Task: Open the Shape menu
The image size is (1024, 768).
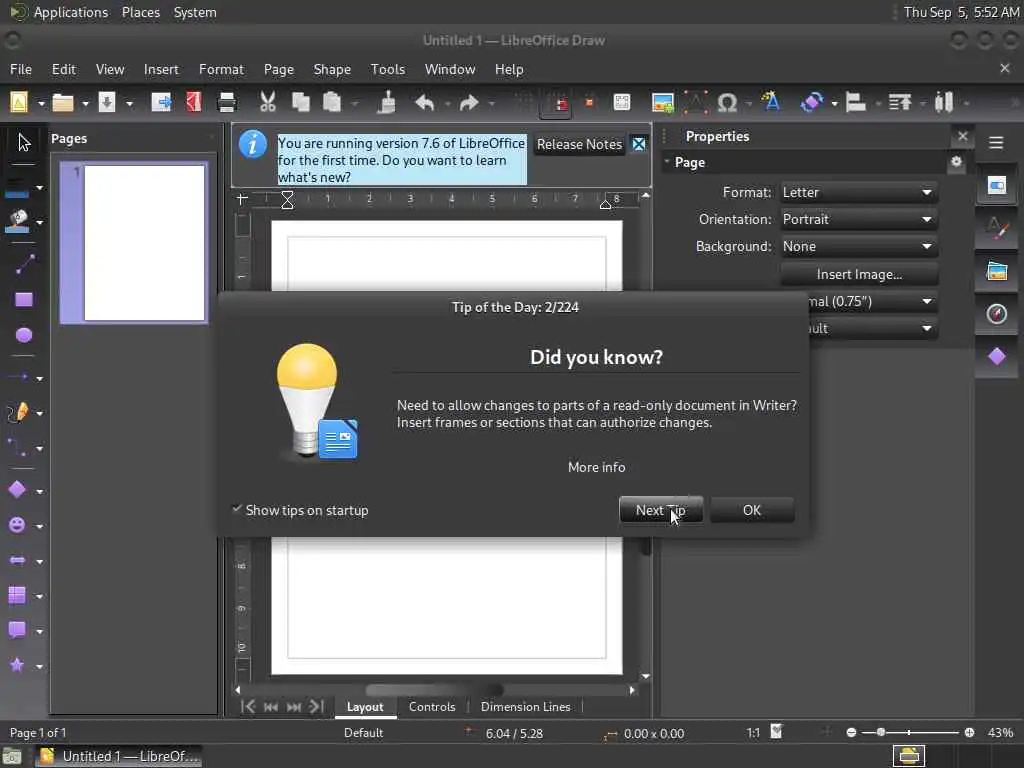Action: tap(332, 69)
